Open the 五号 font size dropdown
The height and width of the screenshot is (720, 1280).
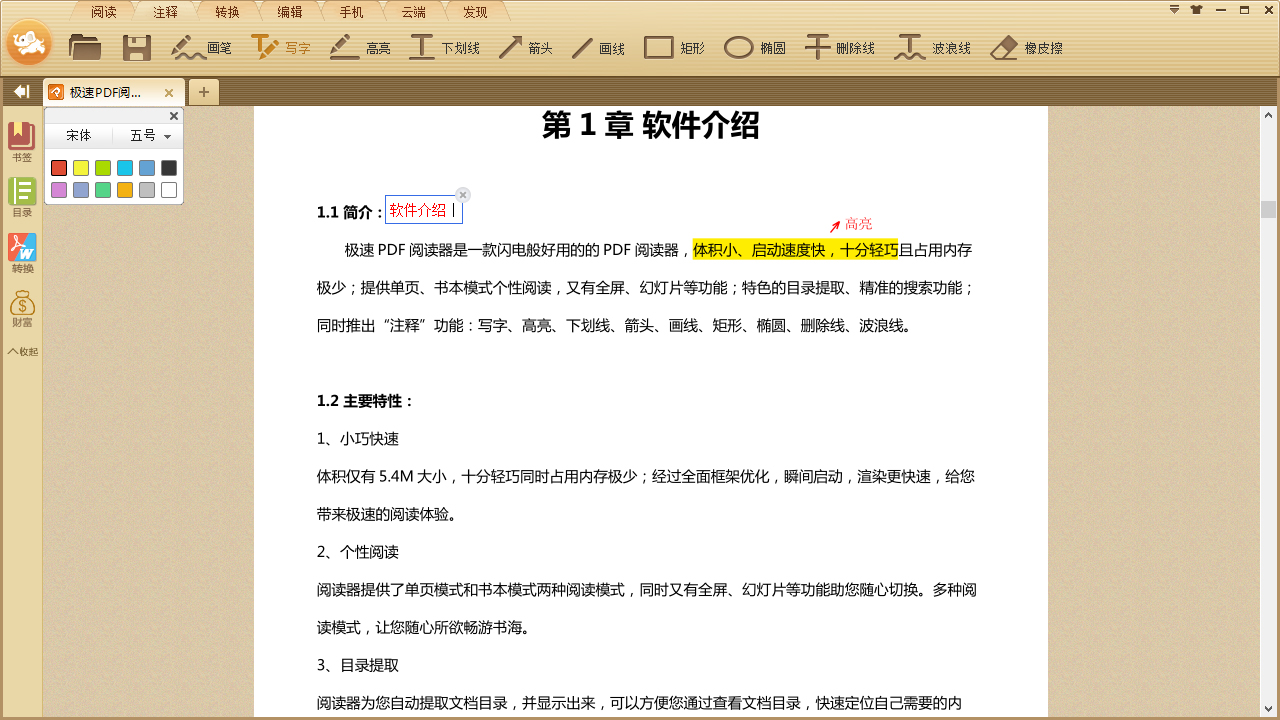coord(147,136)
